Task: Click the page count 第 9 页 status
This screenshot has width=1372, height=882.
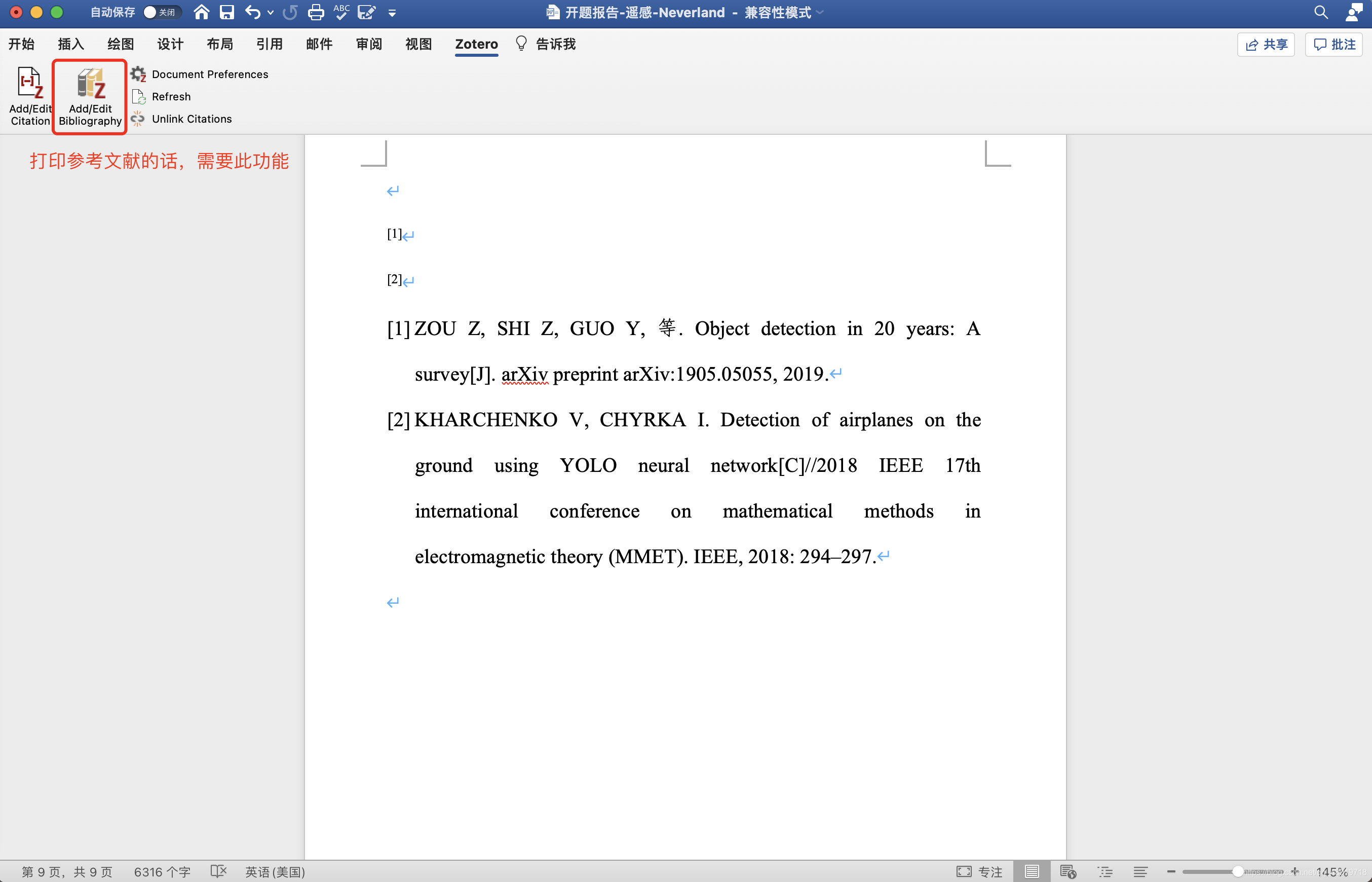Action: tap(67, 872)
